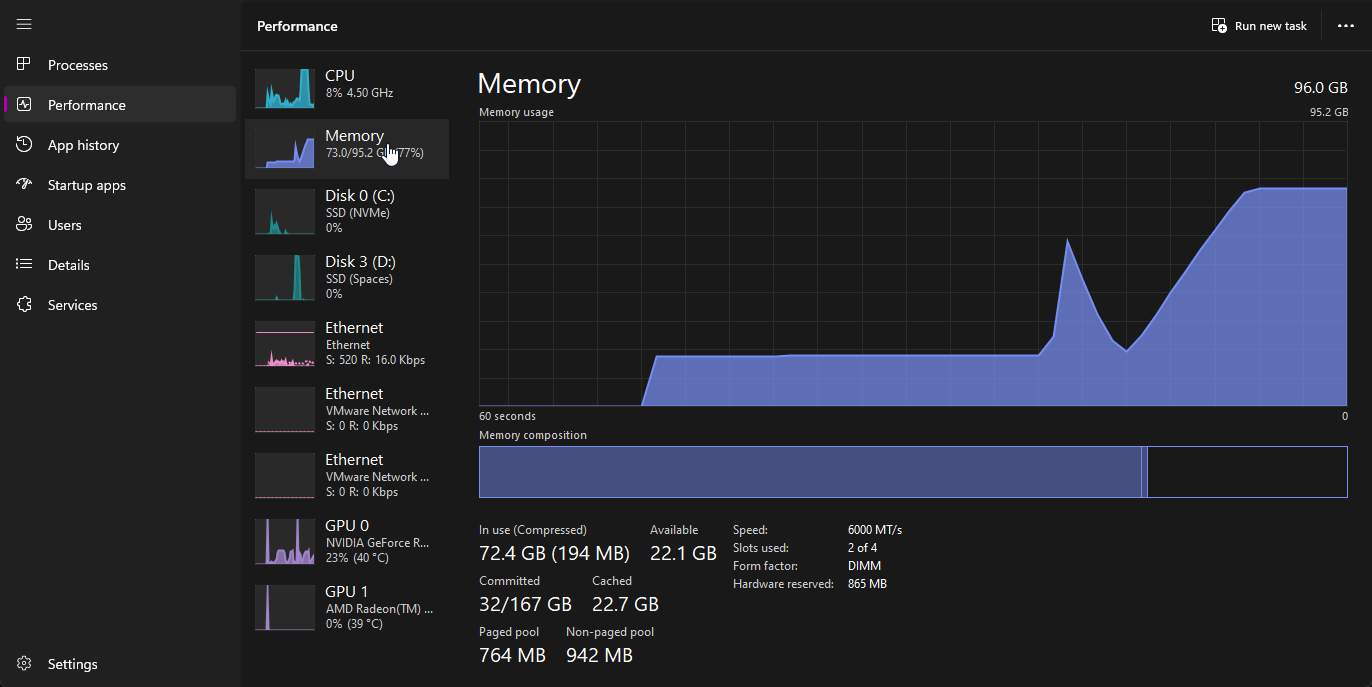Image resolution: width=1372 pixels, height=687 pixels.
Task: Select the Disk 3 (D:) mini graph
Action: [x=285, y=277]
